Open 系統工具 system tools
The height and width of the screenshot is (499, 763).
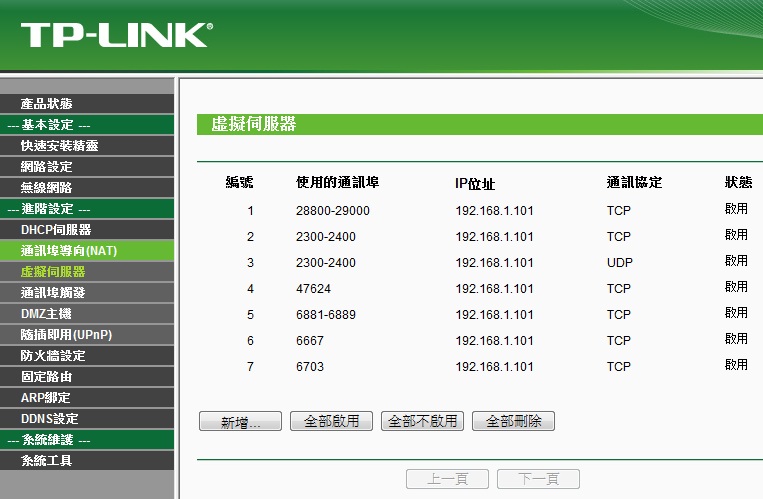[x=46, y=461]
